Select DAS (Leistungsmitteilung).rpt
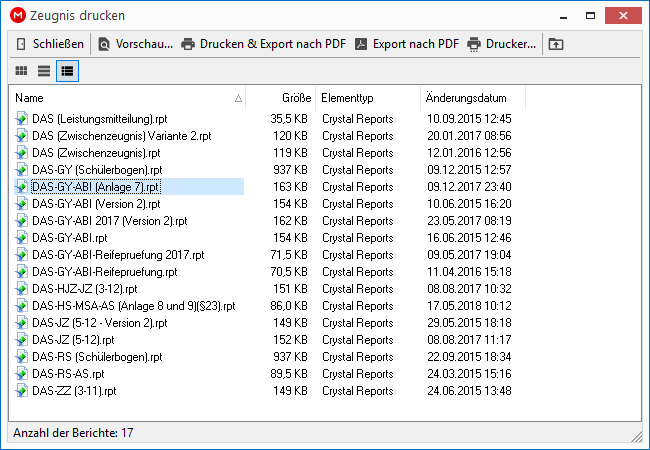Image resolution: width=650 pixels, height=450 pixels. (x=99, y=119)
